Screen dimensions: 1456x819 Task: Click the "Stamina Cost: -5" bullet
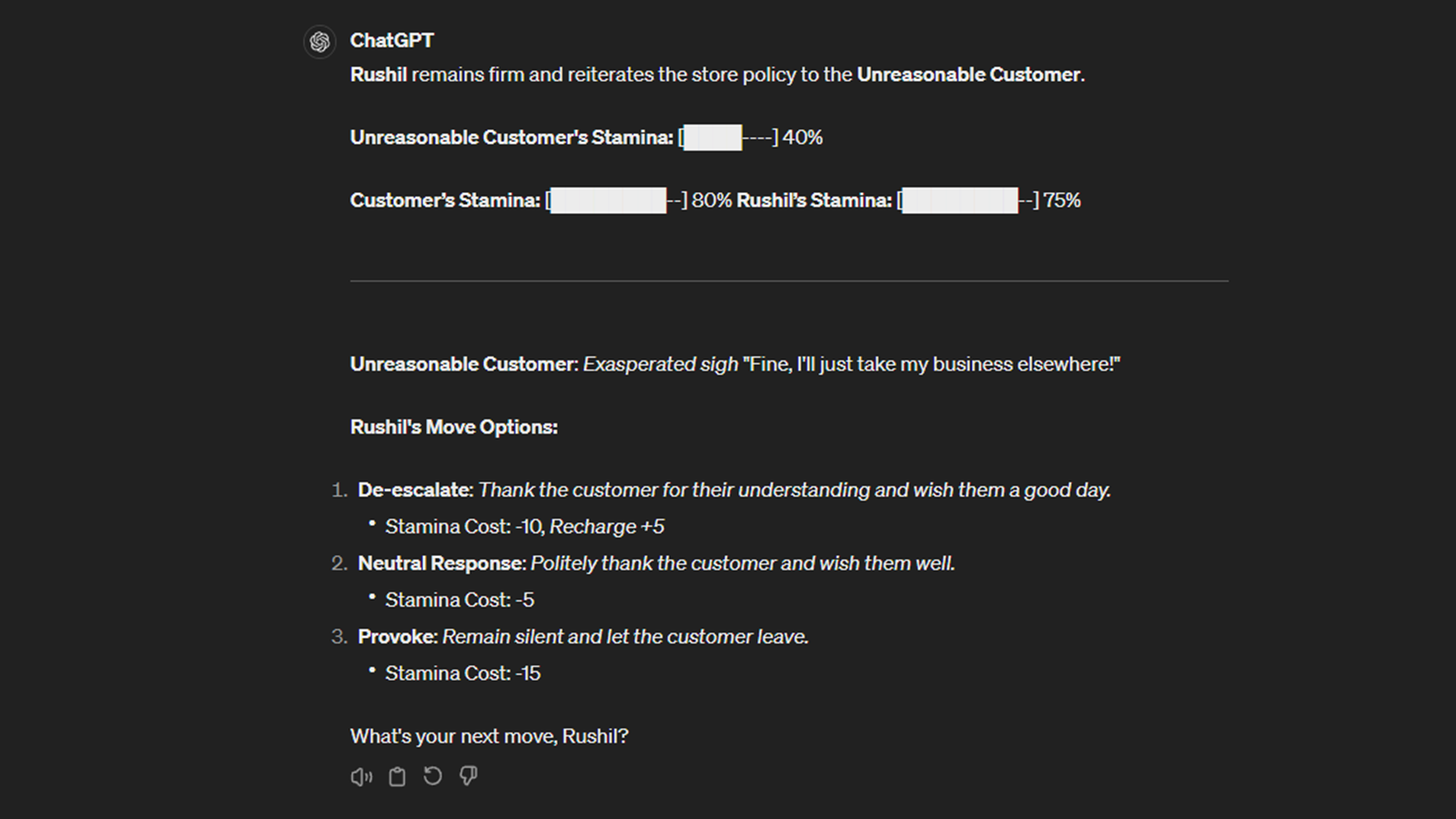[x=460, y=600]
